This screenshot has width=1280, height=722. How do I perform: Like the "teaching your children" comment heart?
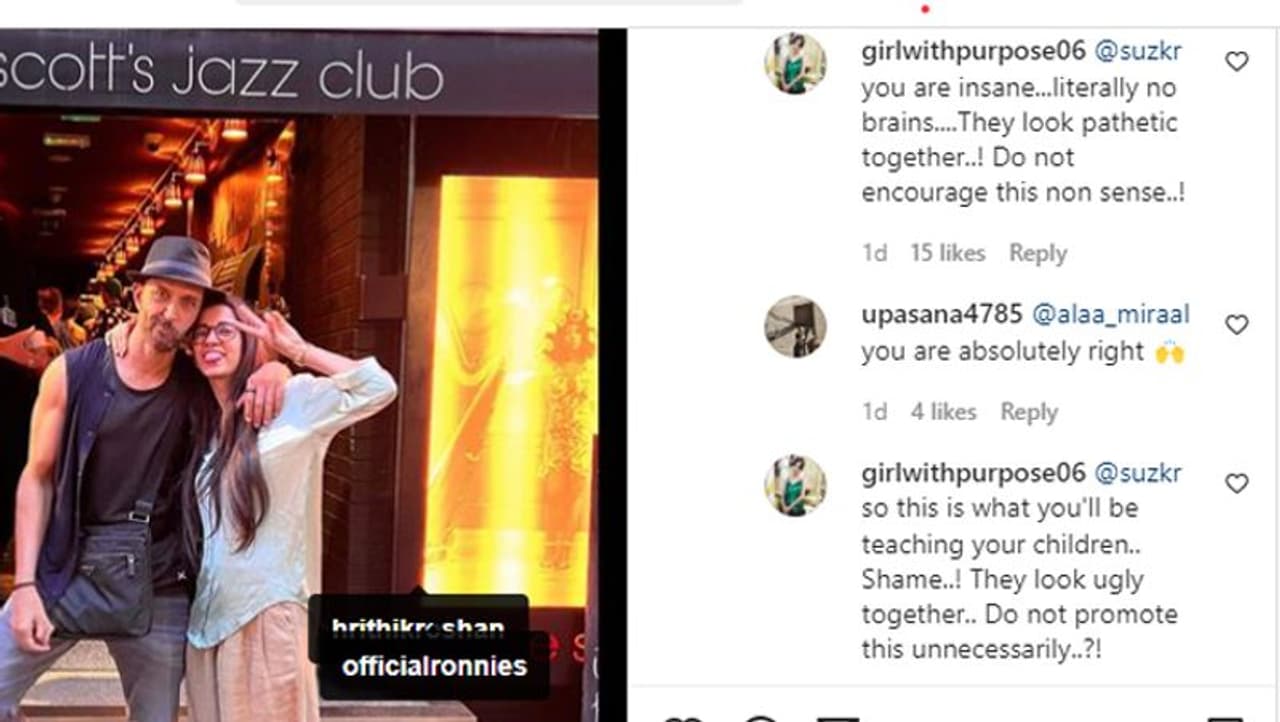(x=1237, y=483)
